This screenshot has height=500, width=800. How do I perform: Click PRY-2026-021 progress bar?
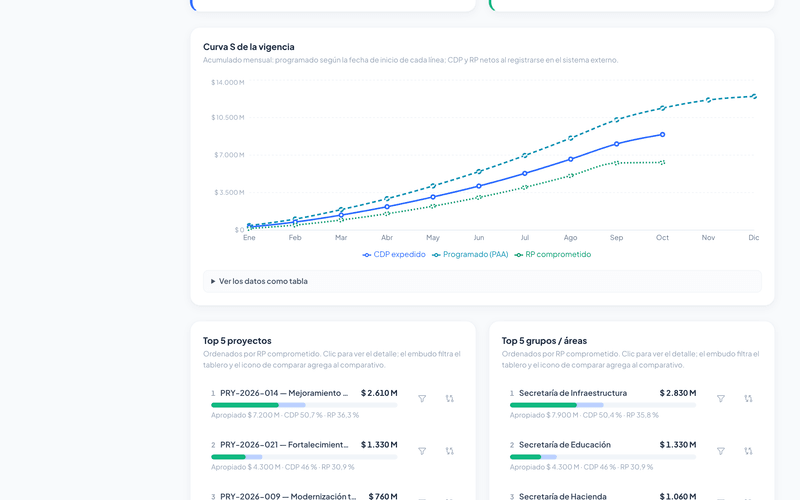coord(304,457)
